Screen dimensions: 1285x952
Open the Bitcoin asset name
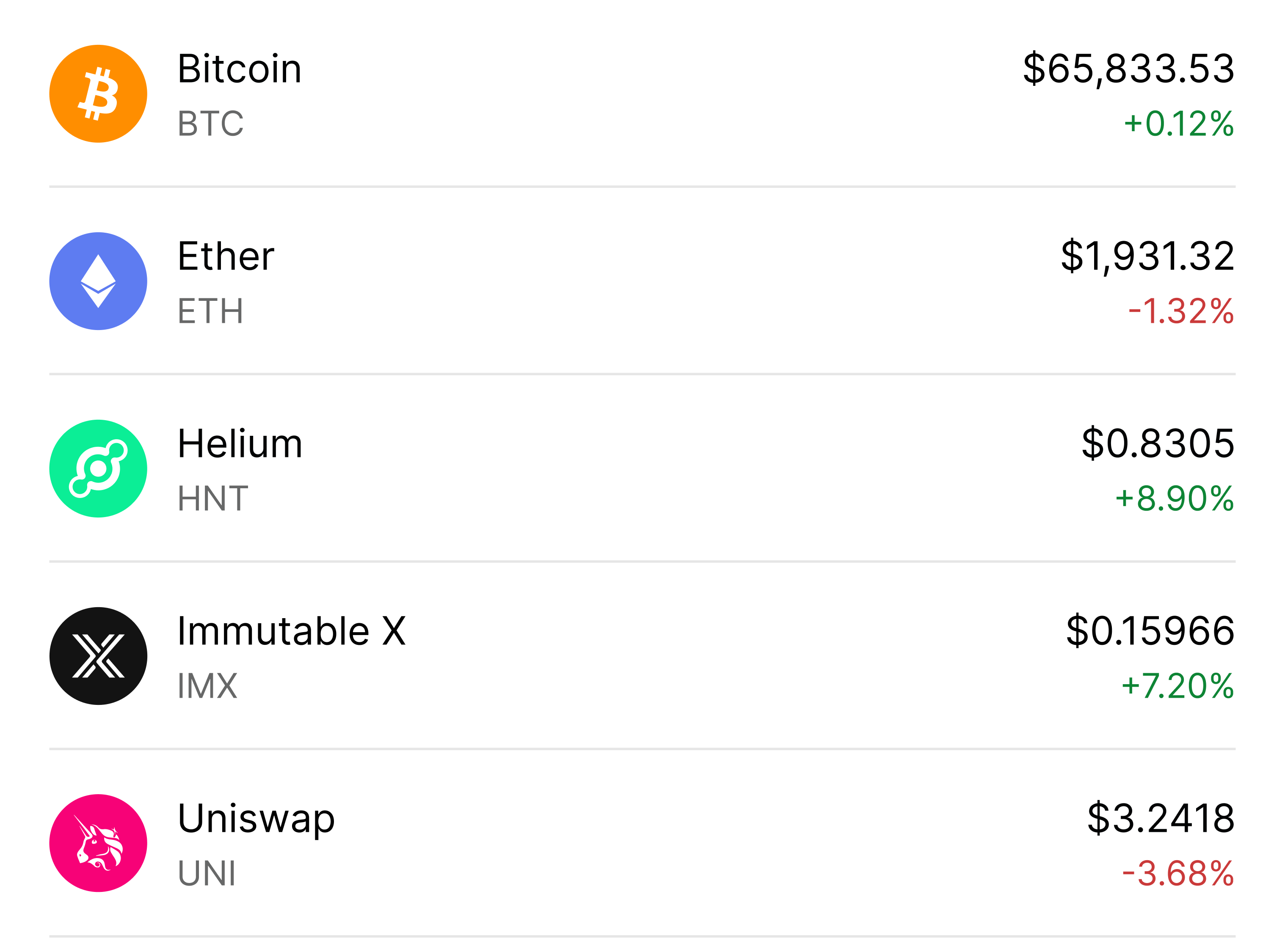click(x=239, y=69)
